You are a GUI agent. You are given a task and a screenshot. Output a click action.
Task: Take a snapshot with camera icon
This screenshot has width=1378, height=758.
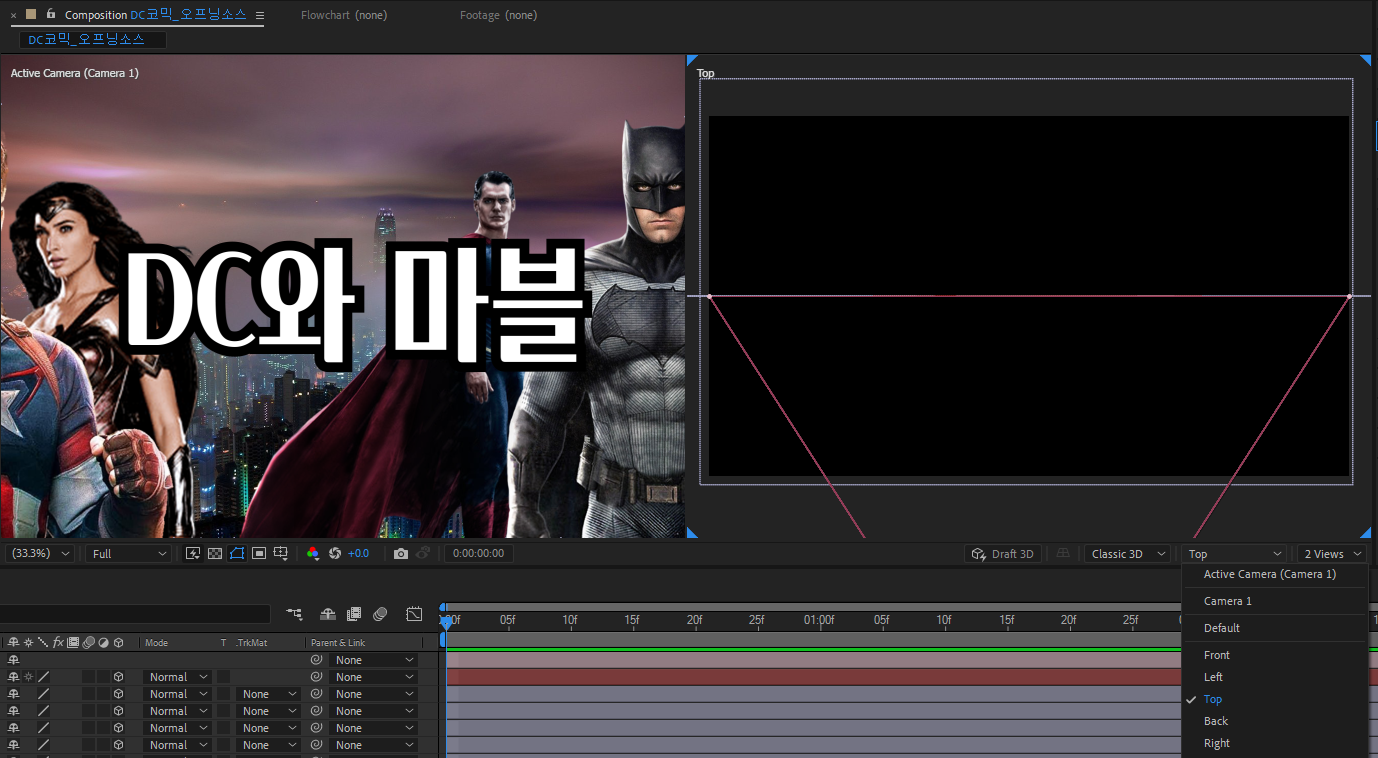point(401,553)
